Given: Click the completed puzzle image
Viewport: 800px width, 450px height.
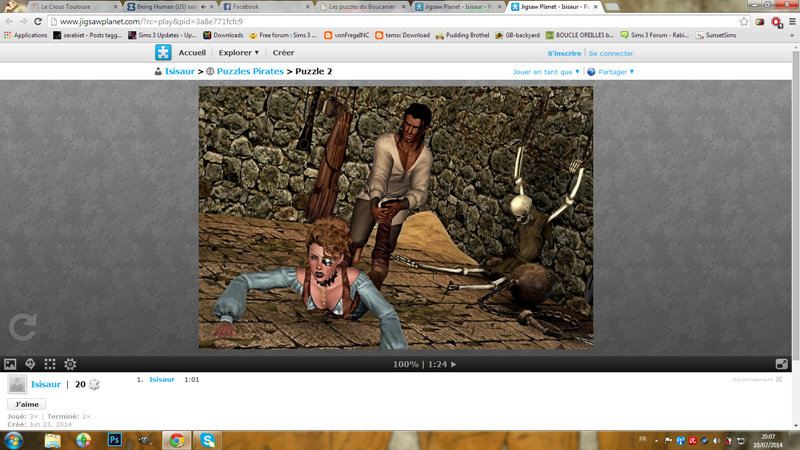Looking at the screenshot, I should pos(396,217).
